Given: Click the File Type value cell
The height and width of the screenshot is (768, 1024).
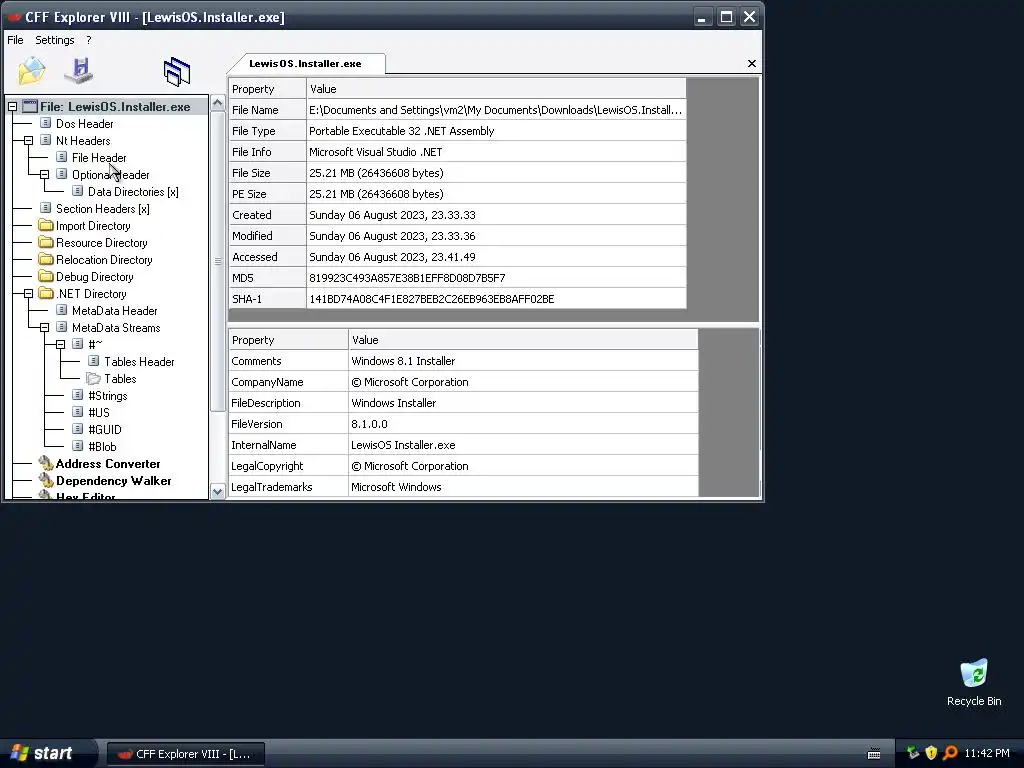Looking at the screenshot, I should (x=496, y=131).
